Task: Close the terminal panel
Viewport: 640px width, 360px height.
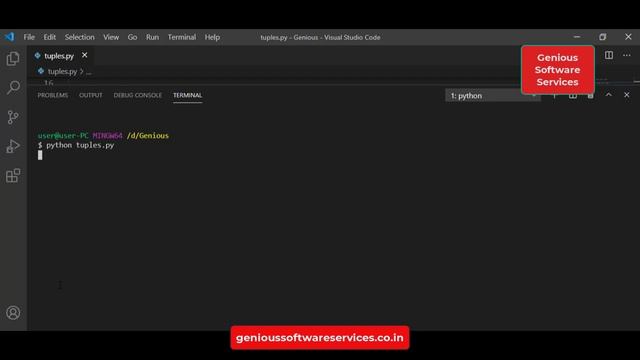Action: tap(627, 95)
